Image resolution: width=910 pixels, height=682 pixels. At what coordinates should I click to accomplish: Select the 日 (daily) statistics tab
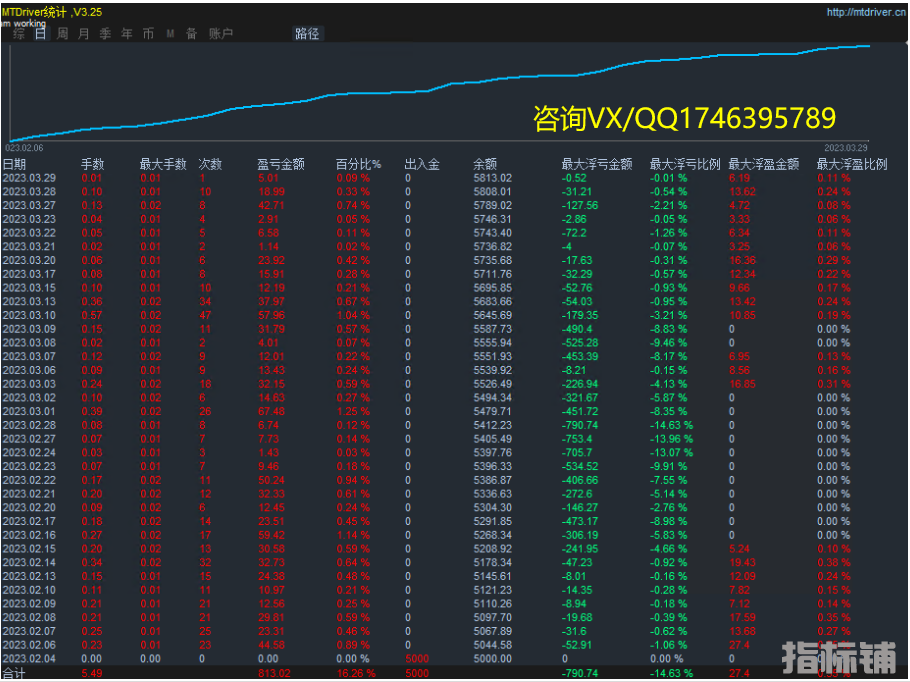40,34
